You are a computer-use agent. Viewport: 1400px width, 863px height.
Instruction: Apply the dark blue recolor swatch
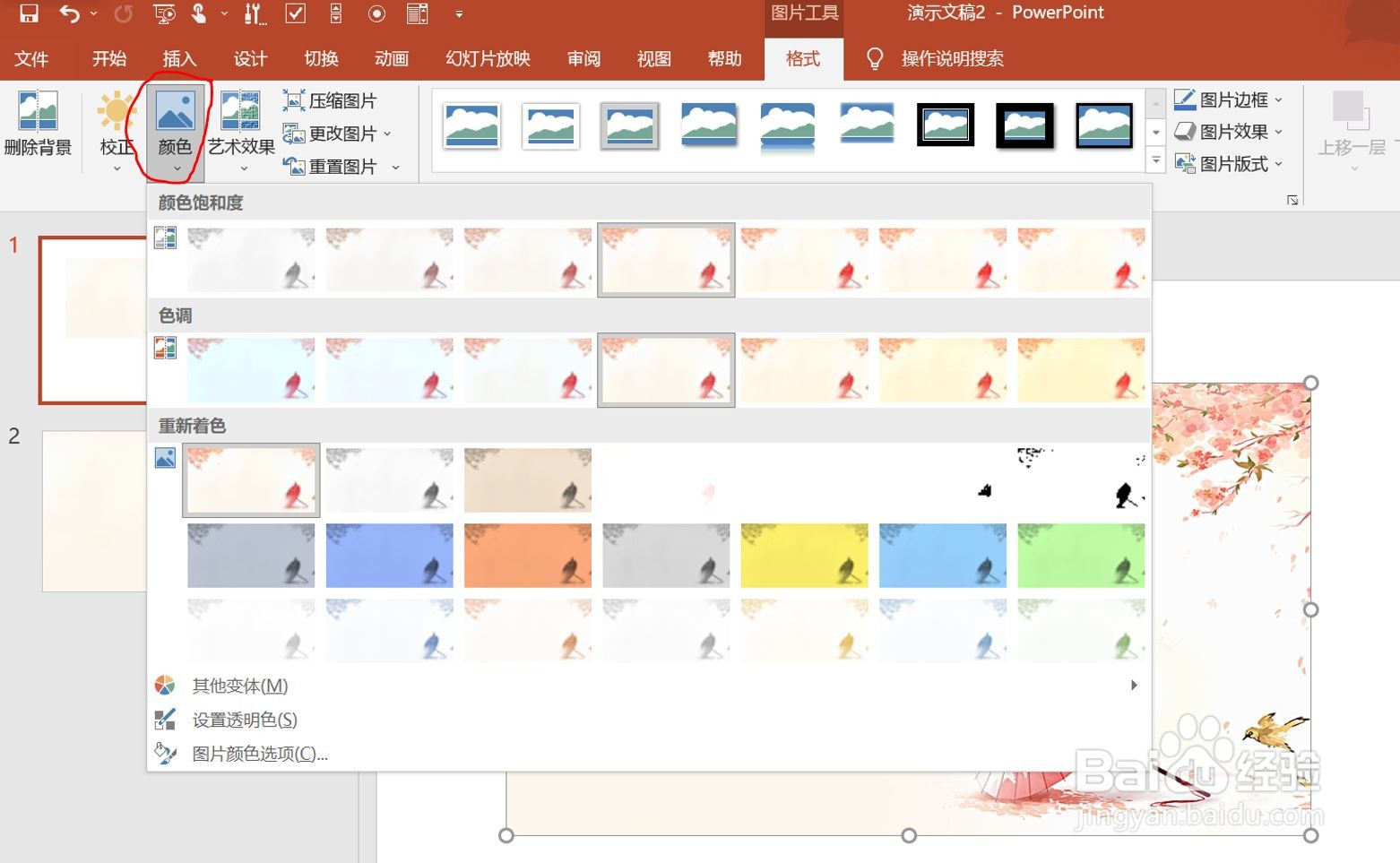(x=389, y=556)
